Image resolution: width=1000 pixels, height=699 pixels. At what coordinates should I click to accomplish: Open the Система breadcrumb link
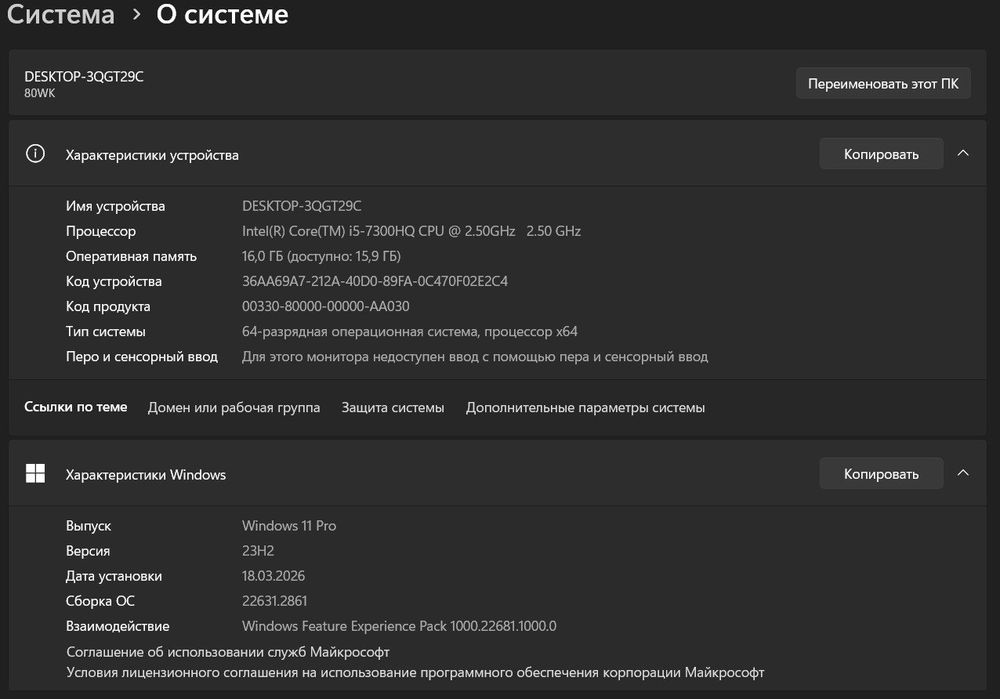61,14
